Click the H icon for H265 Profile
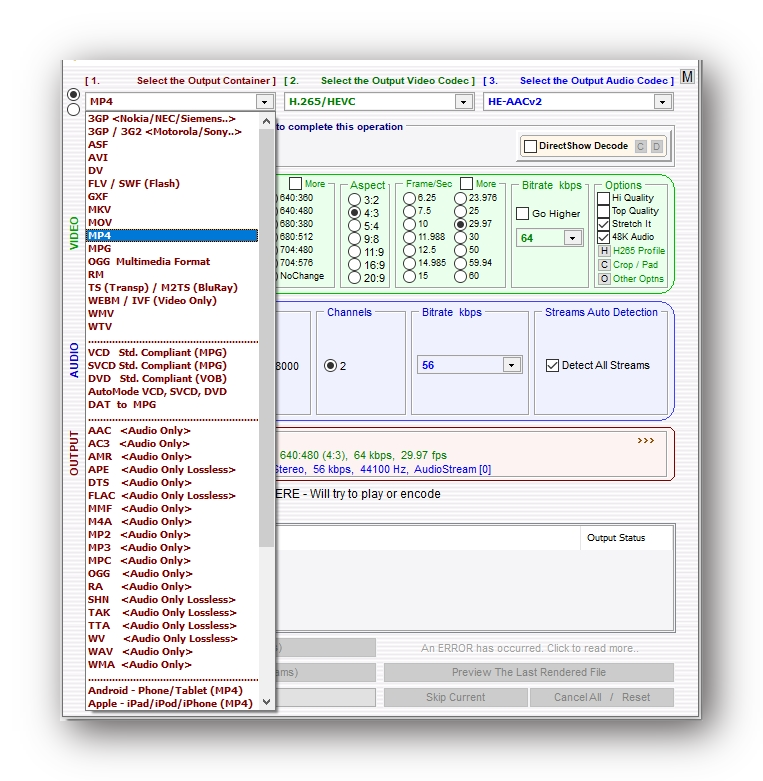The height and width of the screenshot is (781, 763). 604,251
